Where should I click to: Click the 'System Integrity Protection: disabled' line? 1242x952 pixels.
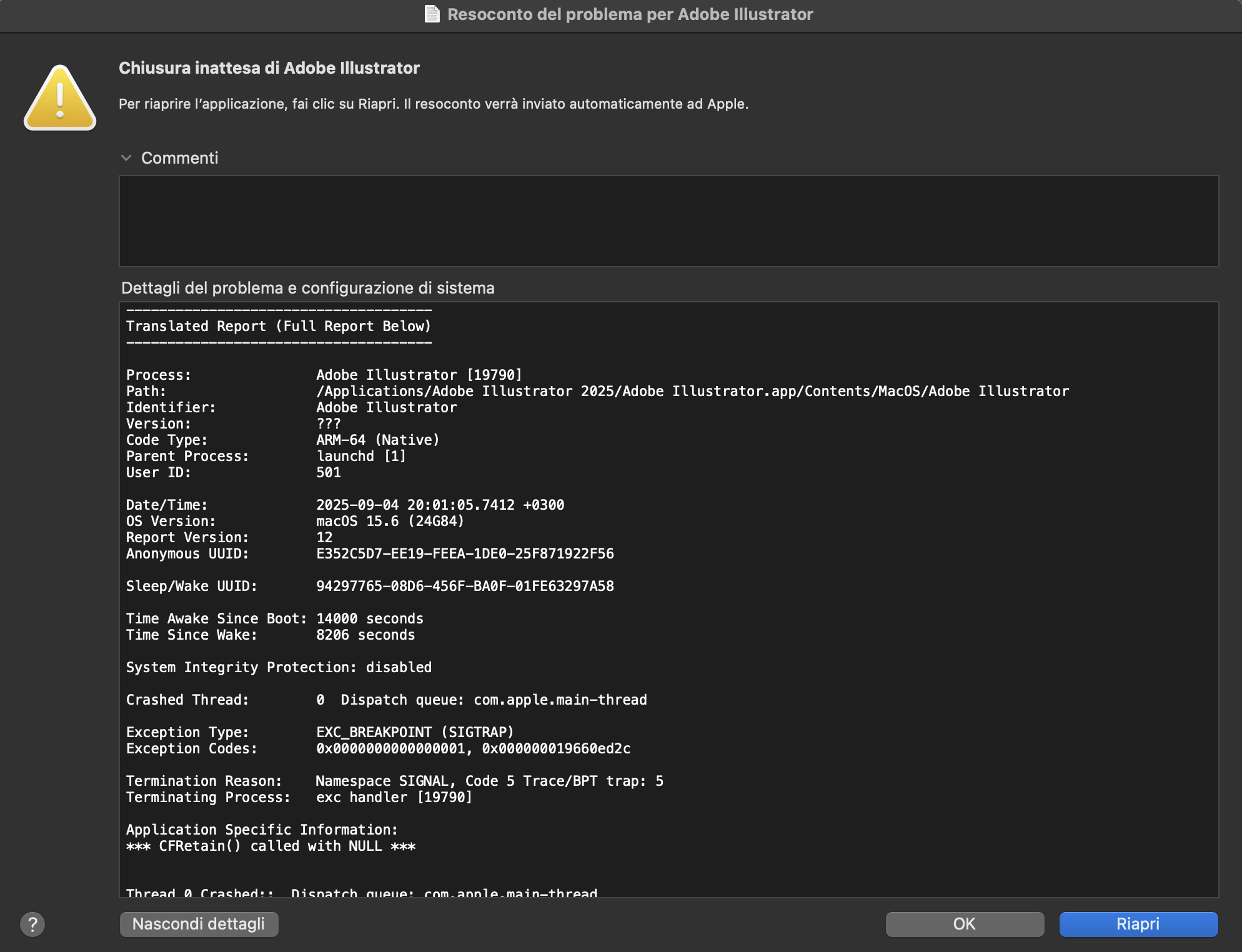(x=279, y=667)
